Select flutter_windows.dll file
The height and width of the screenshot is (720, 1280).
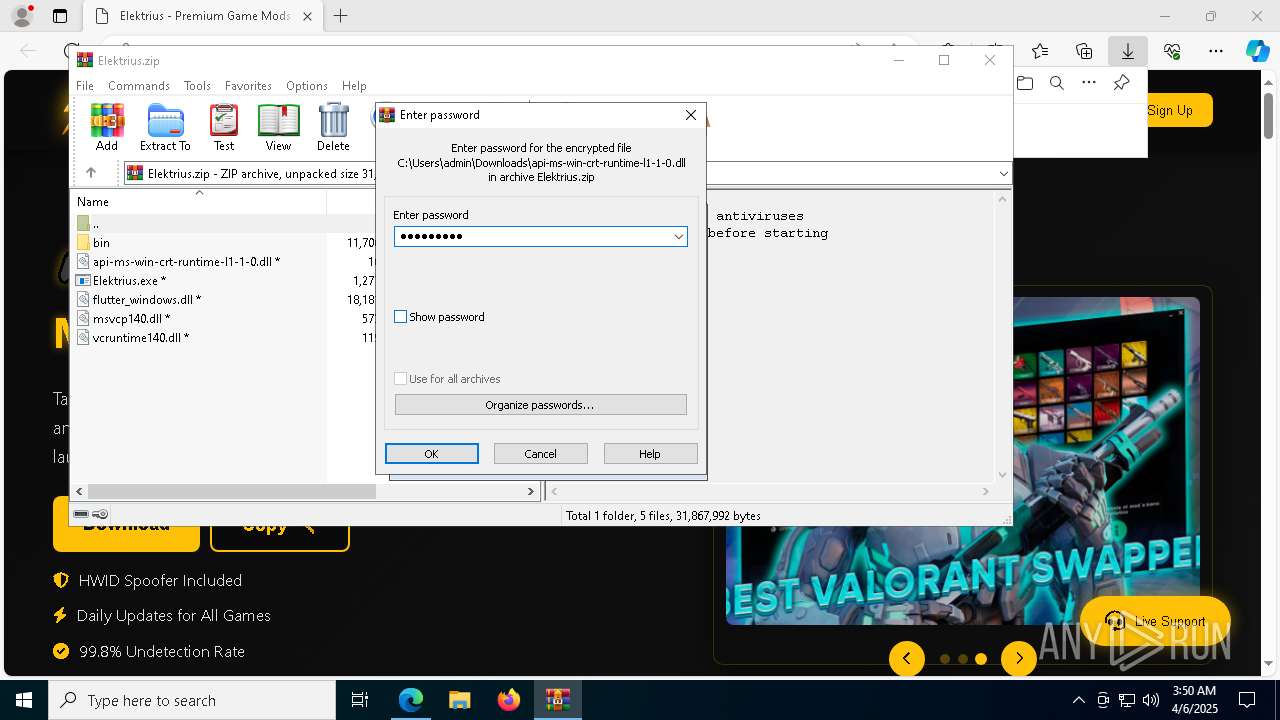pyautogui.click(x=147, y=299)
